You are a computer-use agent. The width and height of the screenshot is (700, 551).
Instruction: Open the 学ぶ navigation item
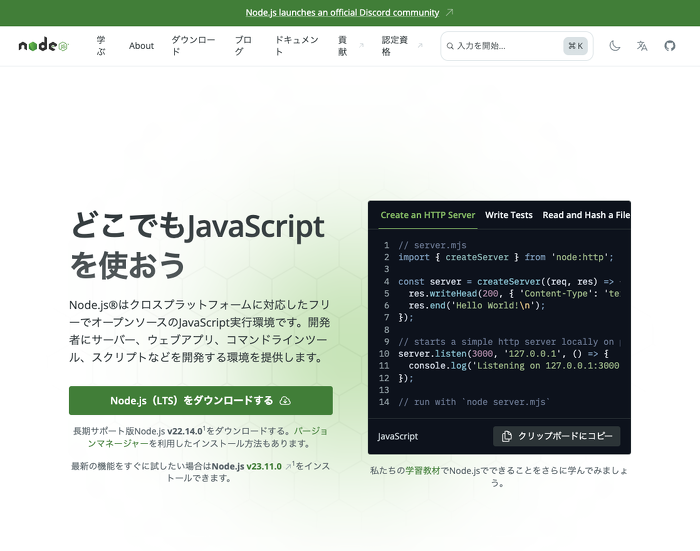pyautogui.click(x=101, y=46)
